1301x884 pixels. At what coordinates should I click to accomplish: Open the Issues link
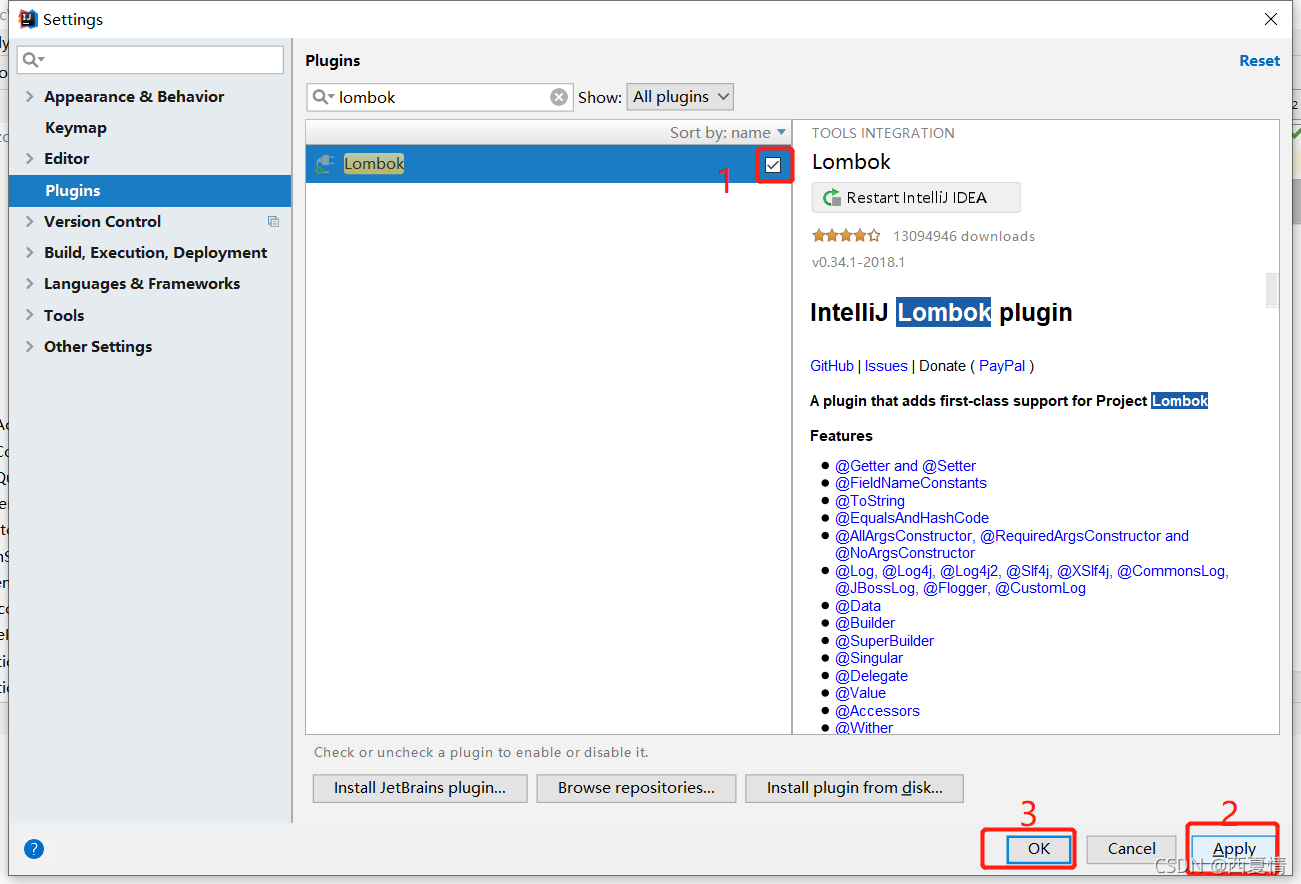tap(886, 366)
